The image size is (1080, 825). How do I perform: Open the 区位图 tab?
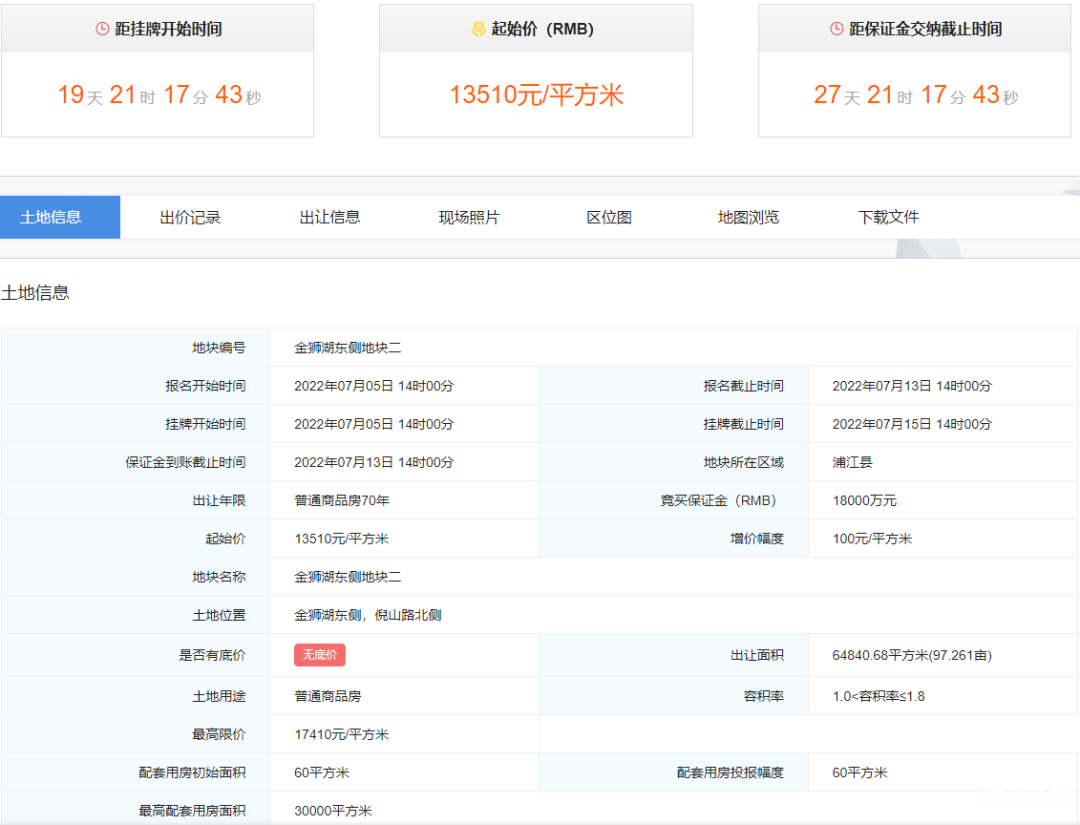(x=609, y=218)
